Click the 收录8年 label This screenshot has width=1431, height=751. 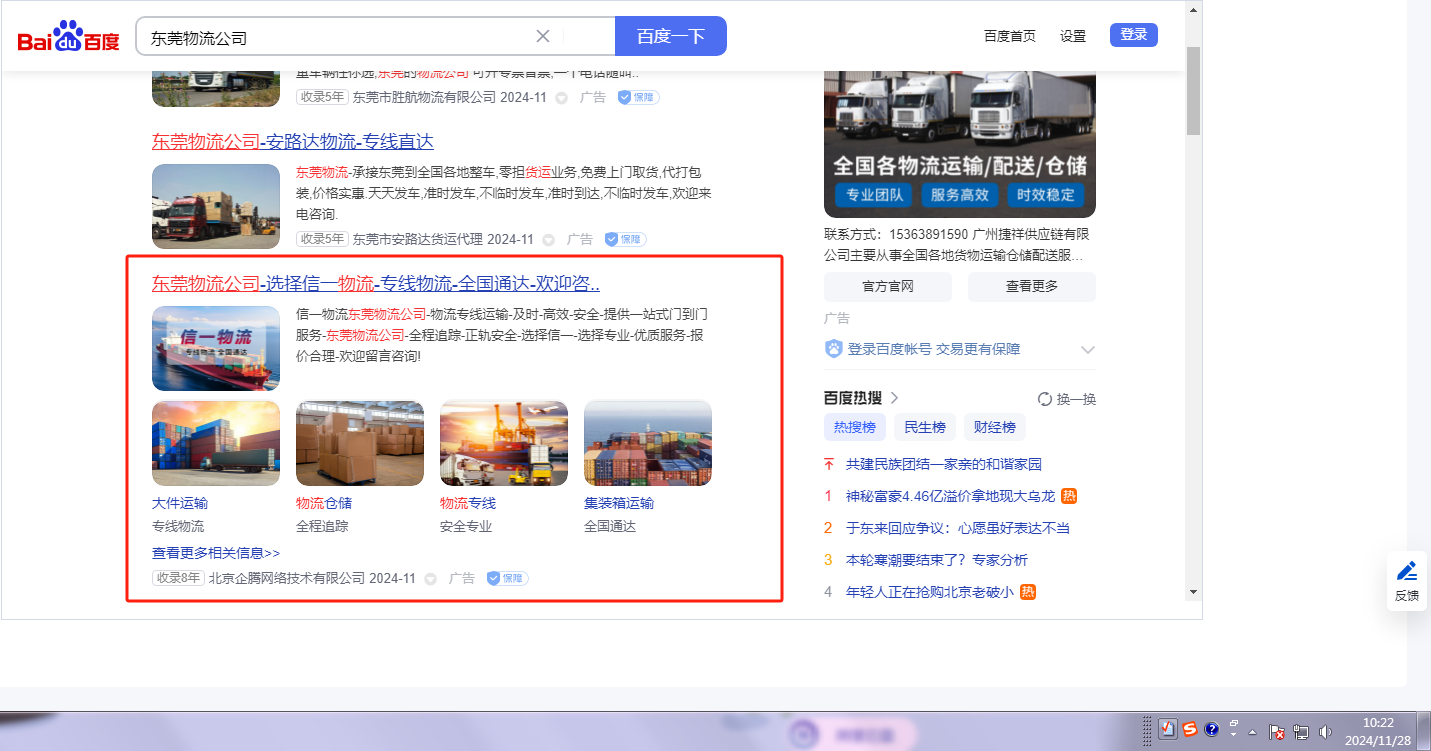[178, 578]
